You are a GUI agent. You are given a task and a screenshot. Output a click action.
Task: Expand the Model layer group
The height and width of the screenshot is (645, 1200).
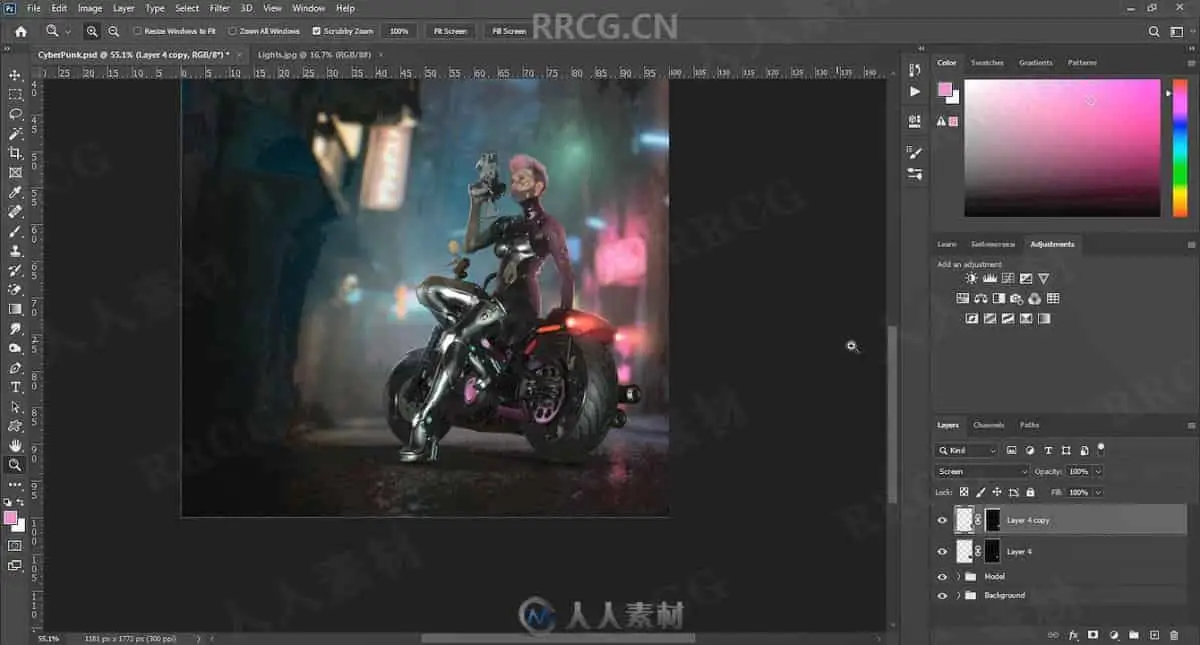958,577
